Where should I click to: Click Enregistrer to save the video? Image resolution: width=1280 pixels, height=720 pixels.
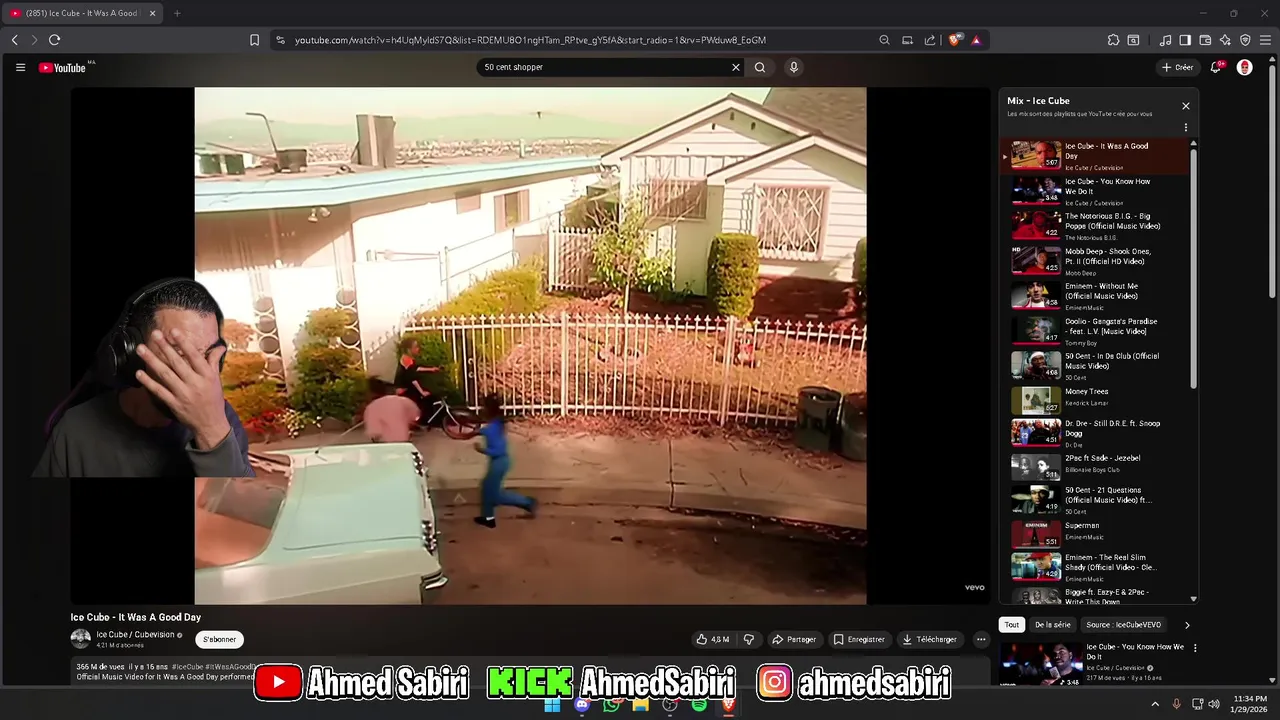click(x=859, y=639)
